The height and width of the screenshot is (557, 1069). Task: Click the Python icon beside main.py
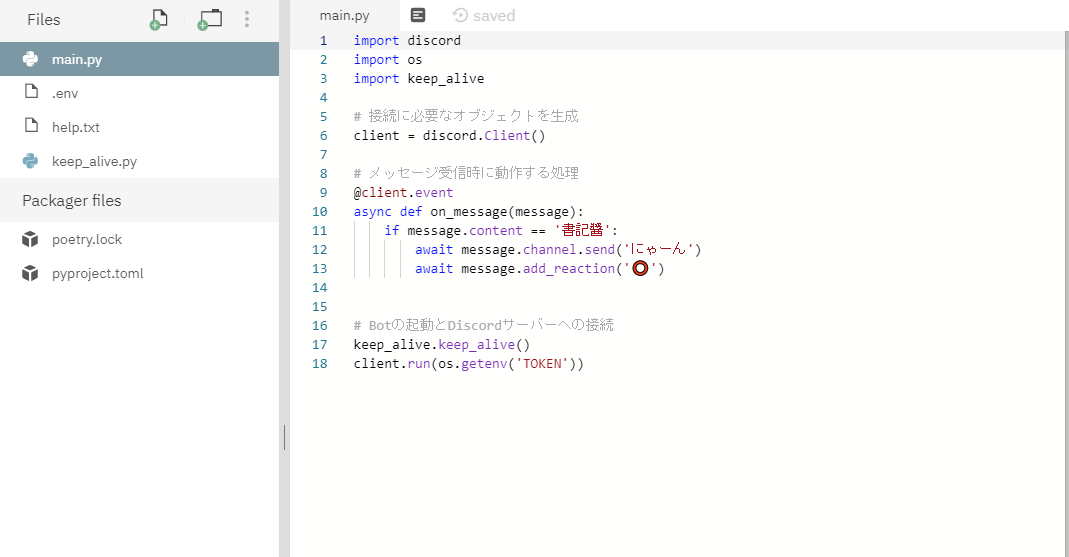pos(30,59)
